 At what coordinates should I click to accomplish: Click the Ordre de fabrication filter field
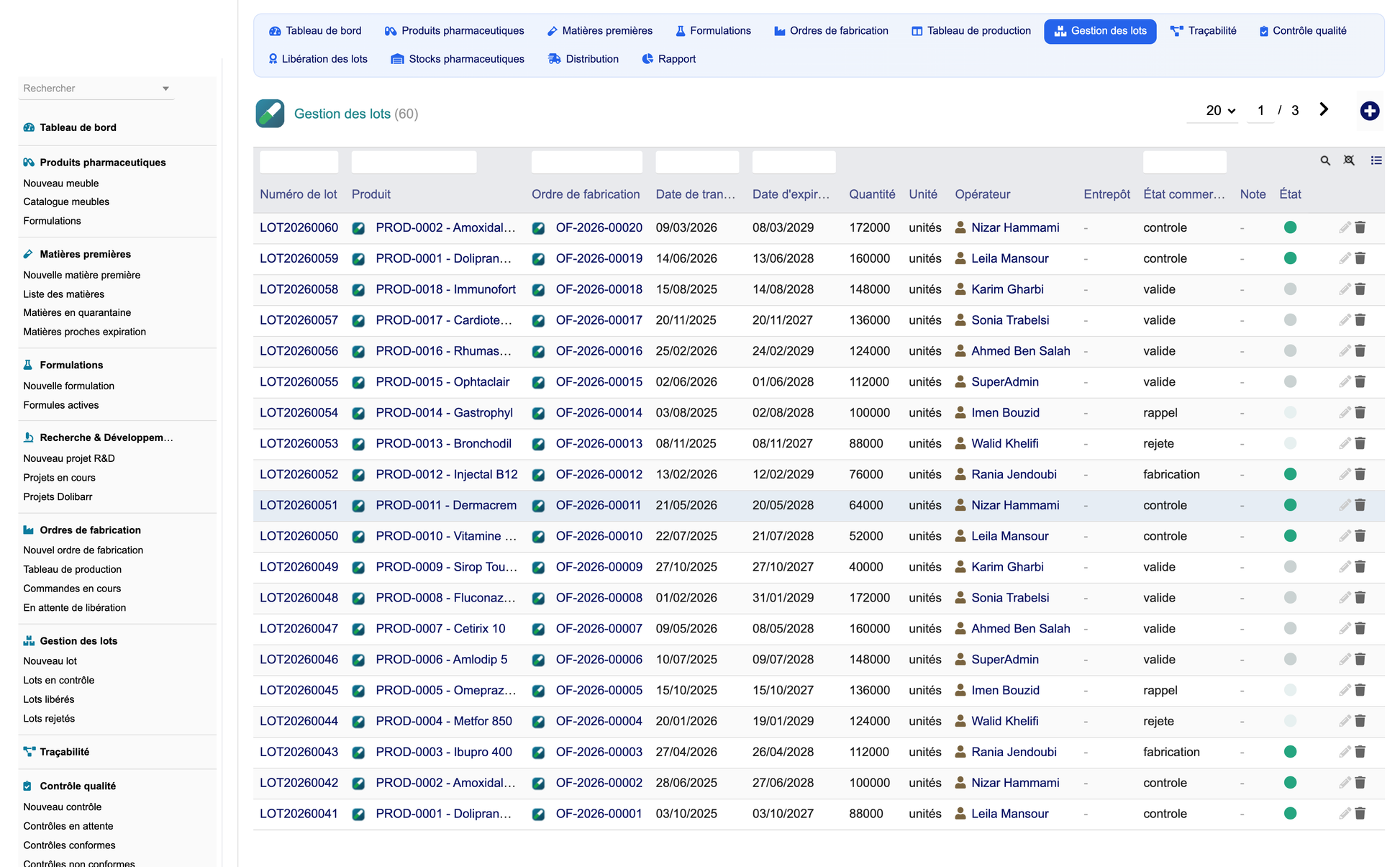tap(586, 162)
